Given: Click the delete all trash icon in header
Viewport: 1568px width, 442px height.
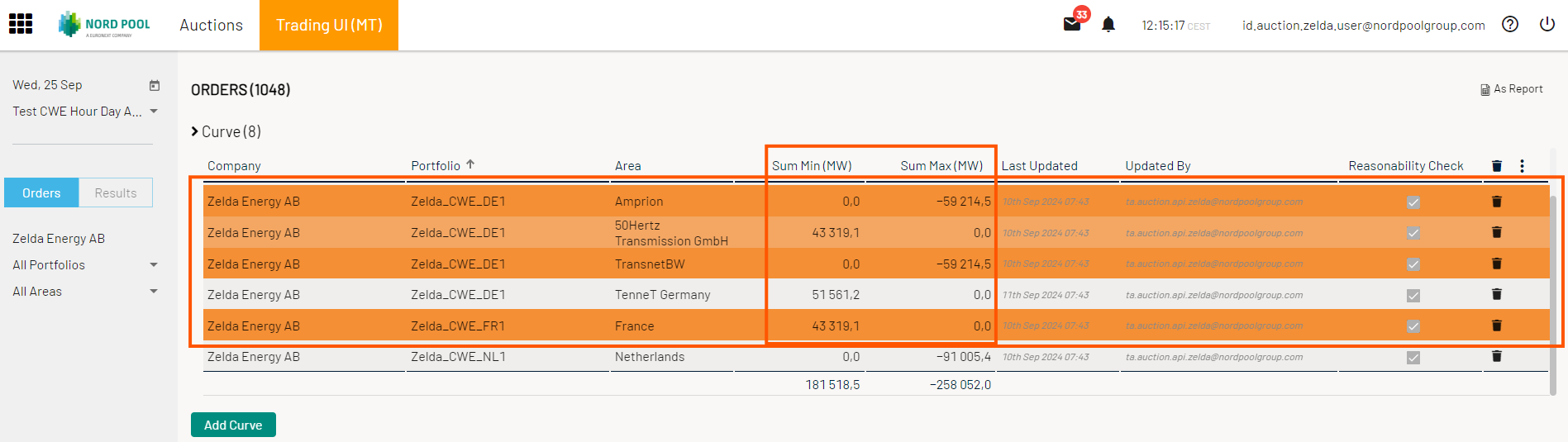Looking at the screenshot, I should (1496, 166).
